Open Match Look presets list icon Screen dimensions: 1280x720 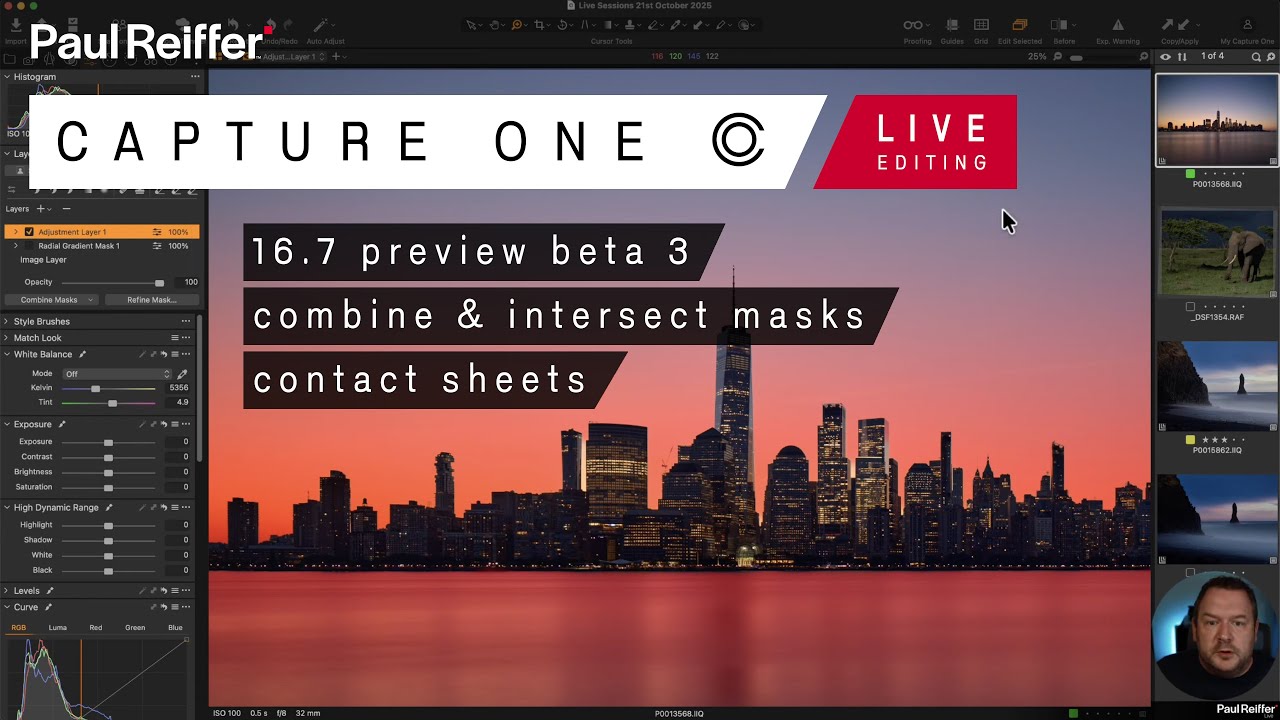[x=175, y=338]
